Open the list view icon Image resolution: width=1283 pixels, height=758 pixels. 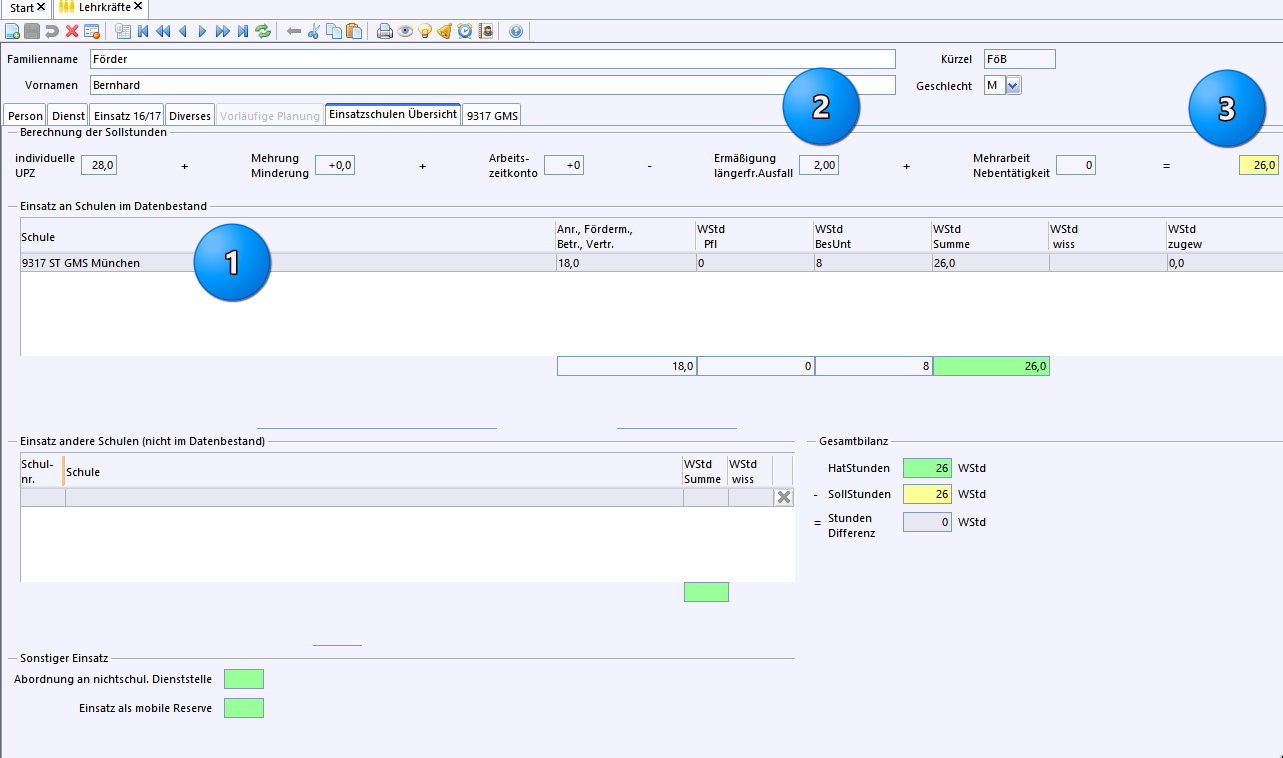tap(123, 31)
